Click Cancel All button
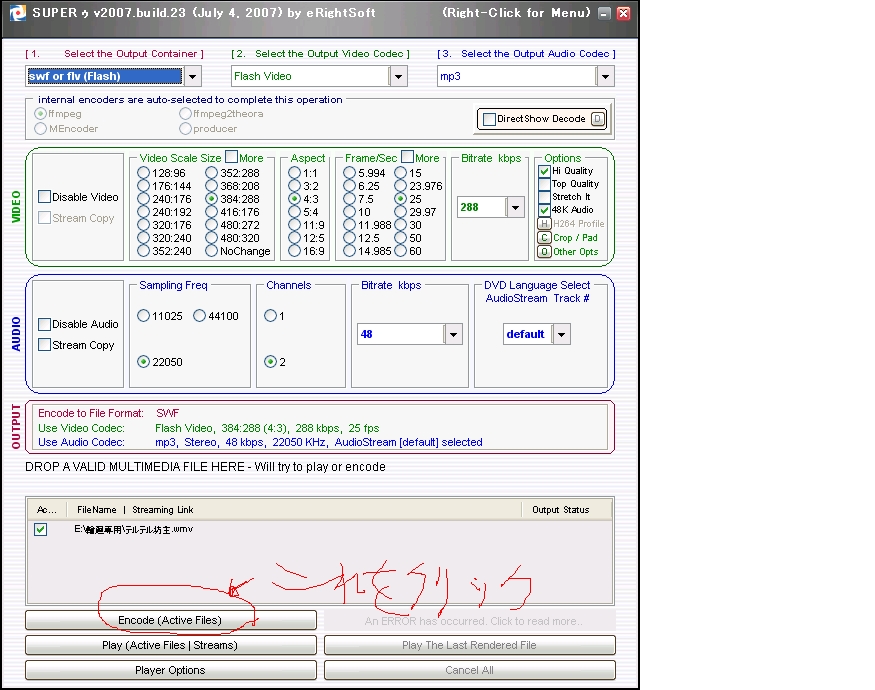875x690 pixels. (470, 670)
